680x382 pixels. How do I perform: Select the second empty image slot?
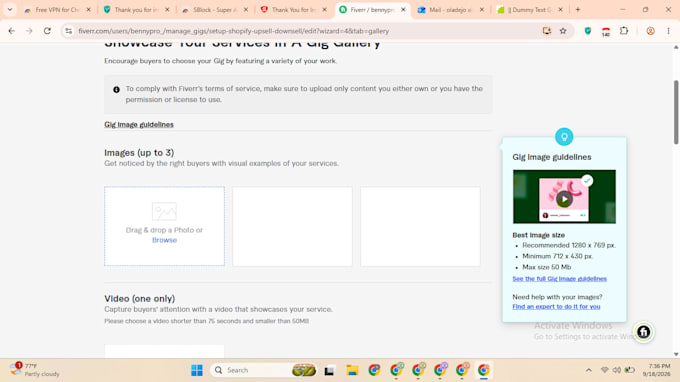tap(292, 226)
